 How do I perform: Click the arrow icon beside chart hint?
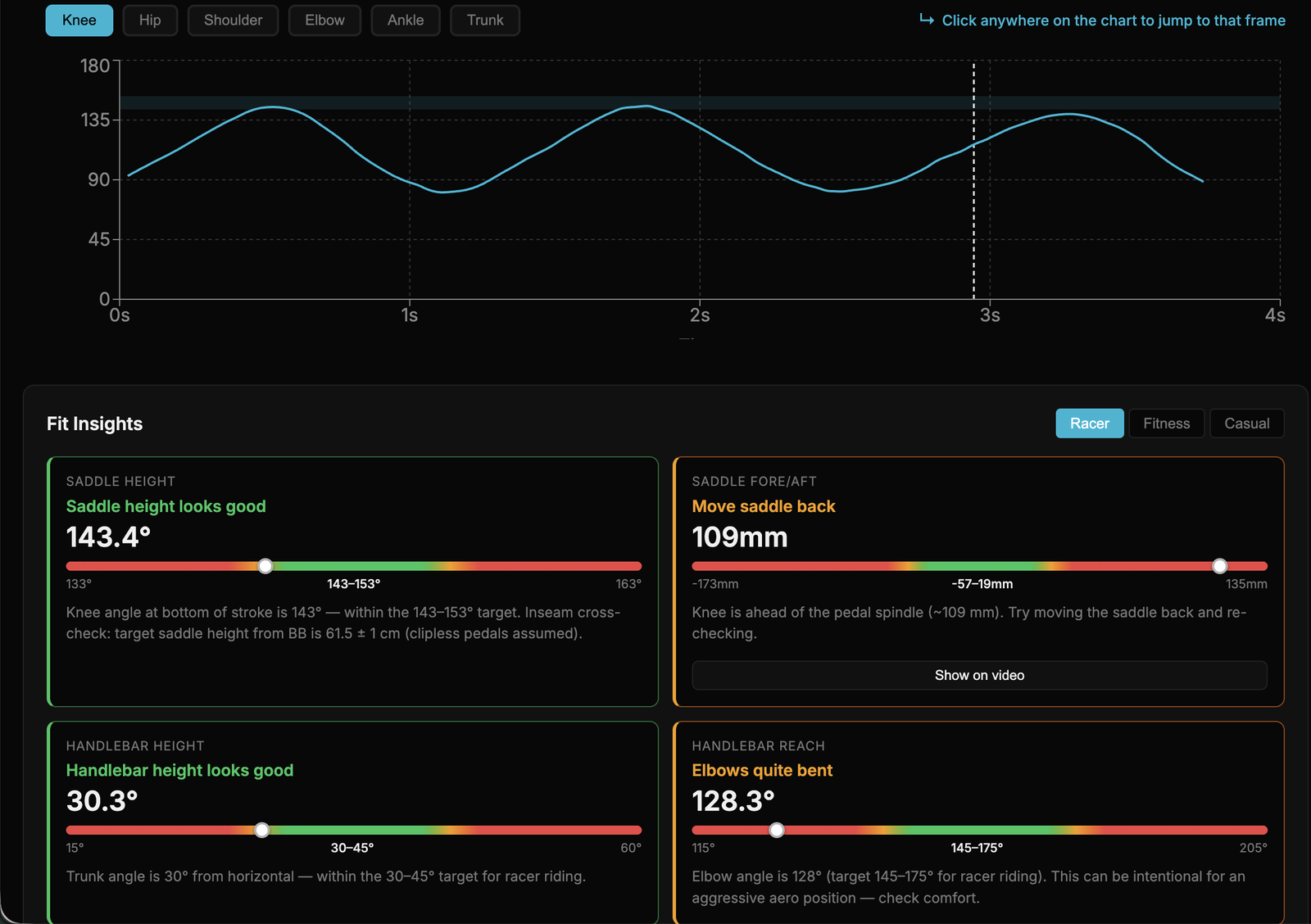point(927,19)
